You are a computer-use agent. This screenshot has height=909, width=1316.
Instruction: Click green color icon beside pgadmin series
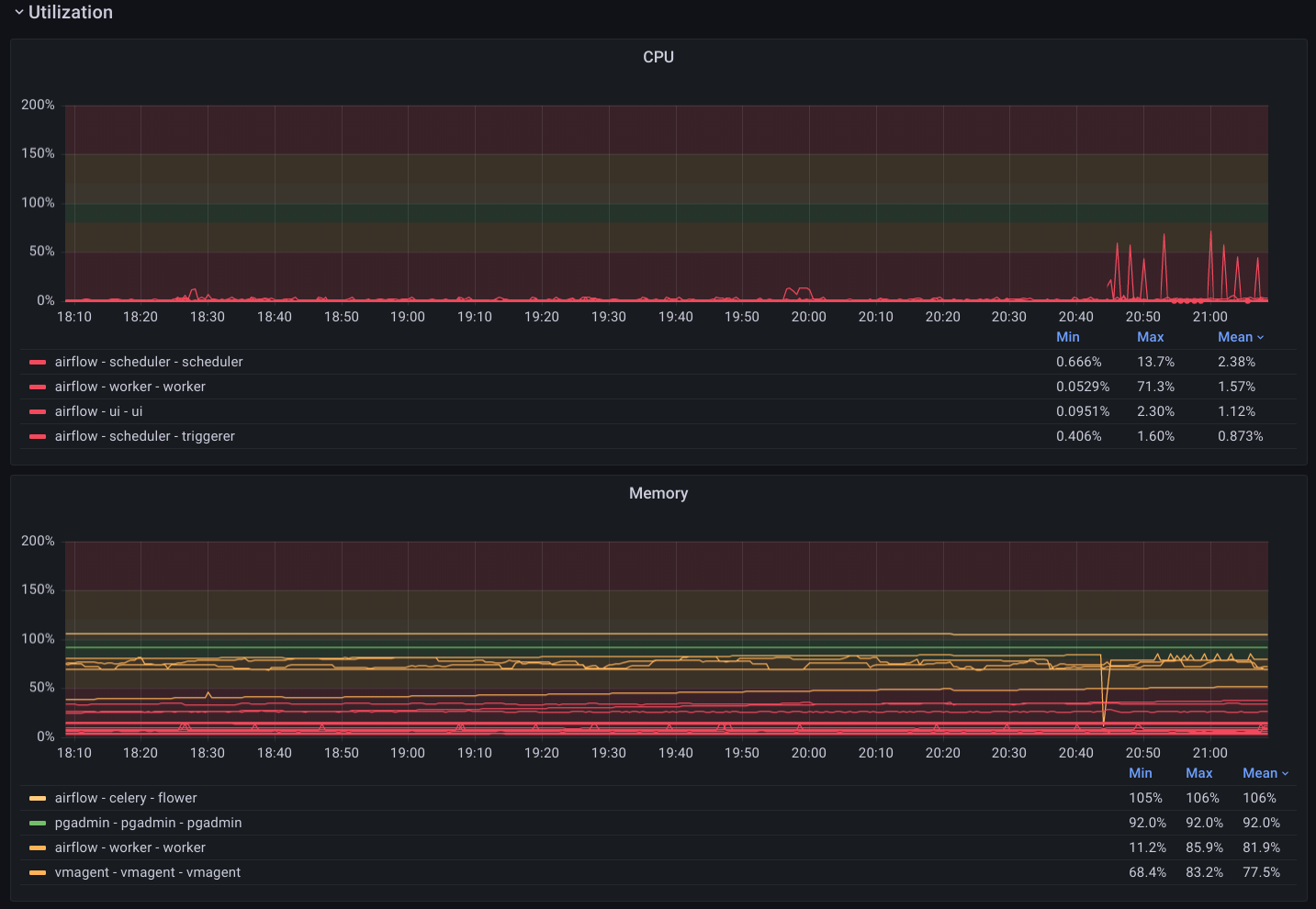click(38, 824)
